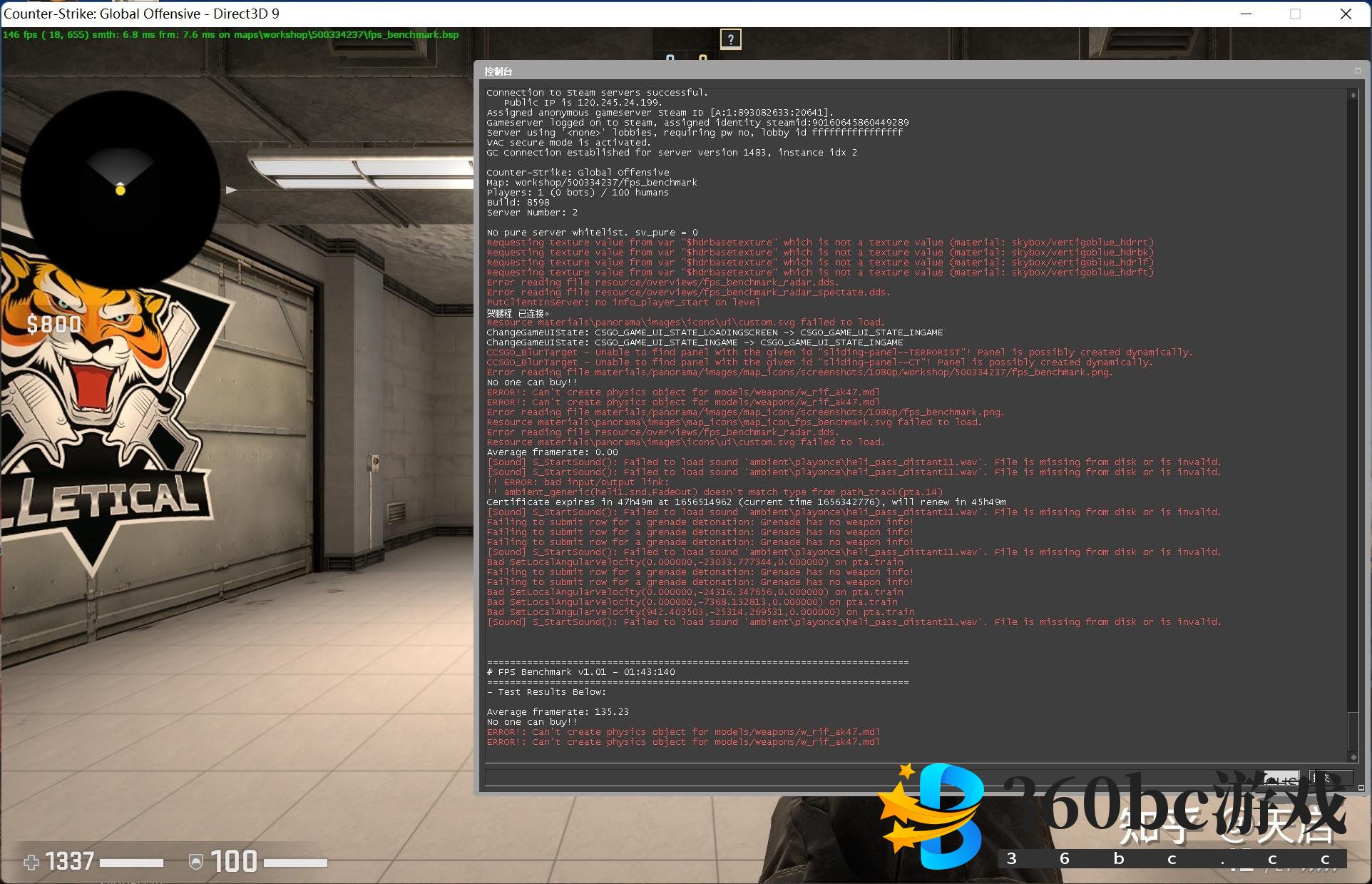
Task: Click the Average framerate 135.23 line
Action: coord(558,711)
